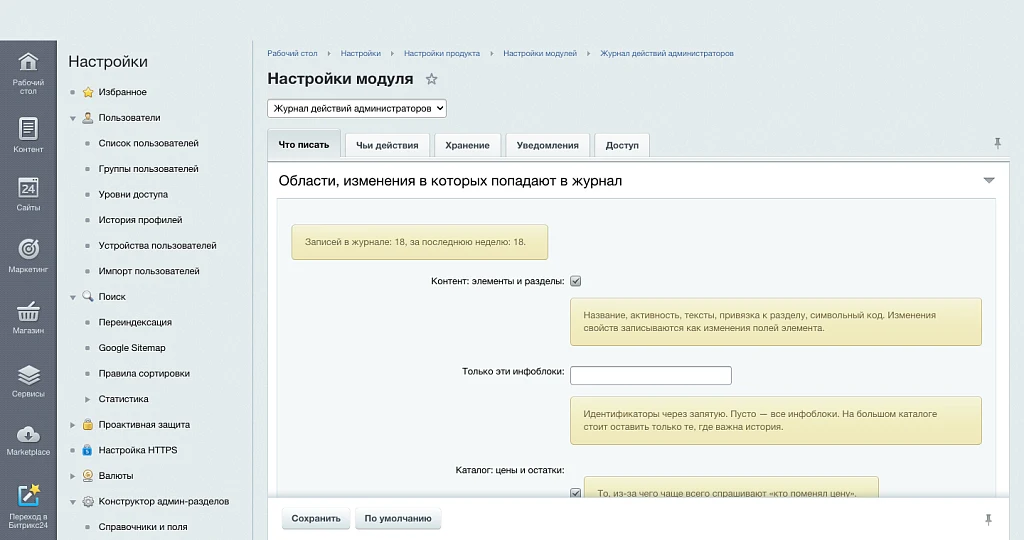Open Уровни доступа in the tree

pos(133,194)
